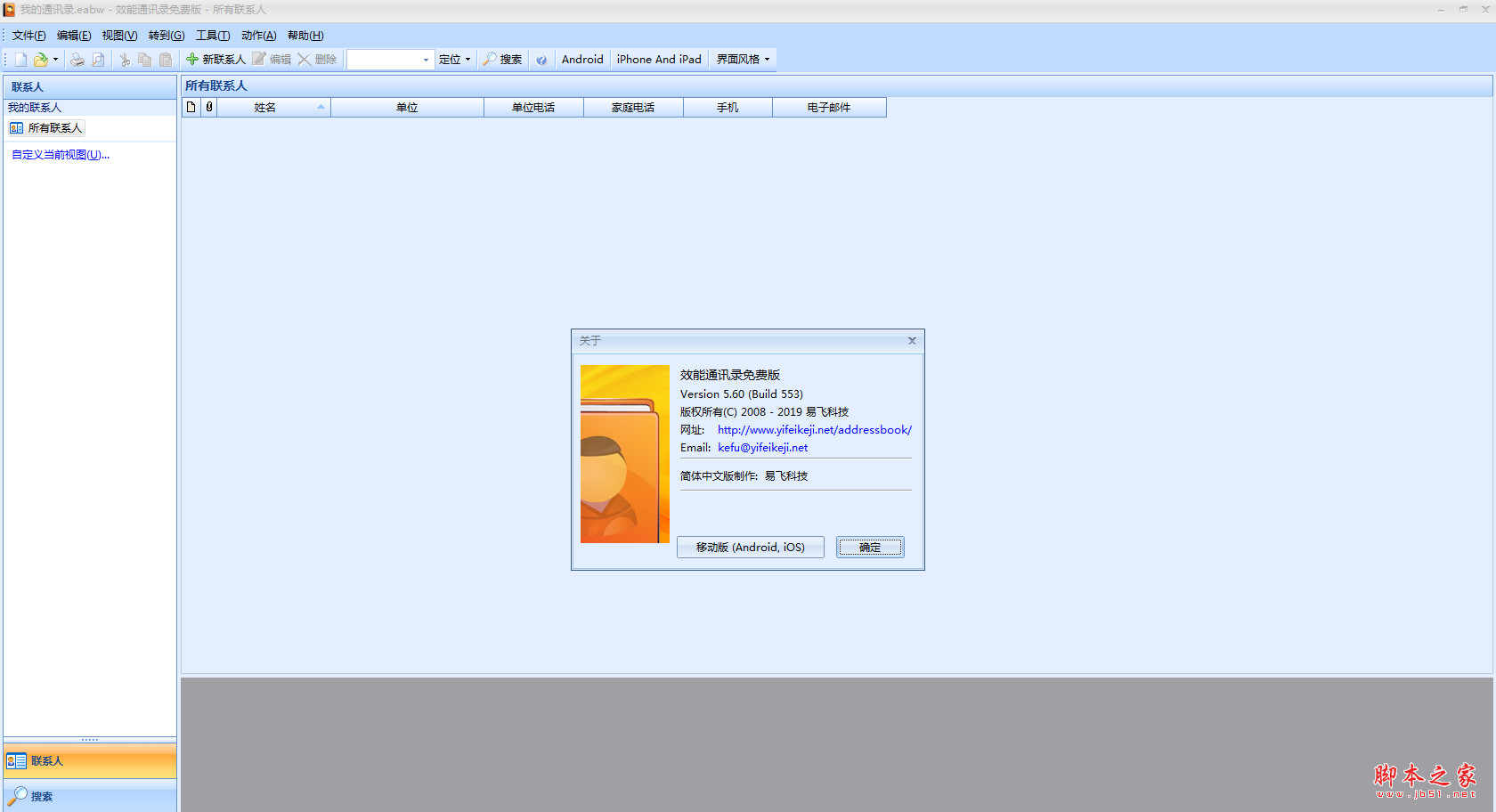Sort by 姓名 column header
This screenshot has height=812, width=1496.
coord(273,108)
